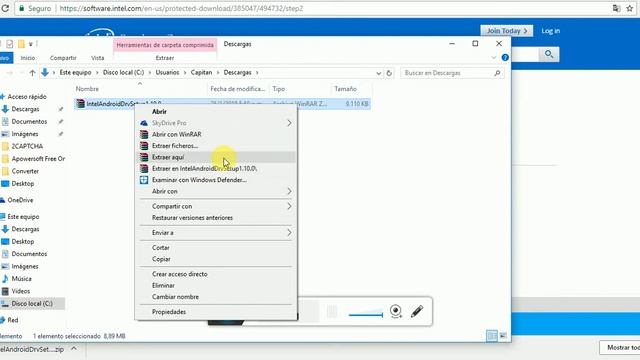Click the Up folder arrow button
Image resolution: width=640 pixels, height=360 pixels.
[x=32, y=73]
